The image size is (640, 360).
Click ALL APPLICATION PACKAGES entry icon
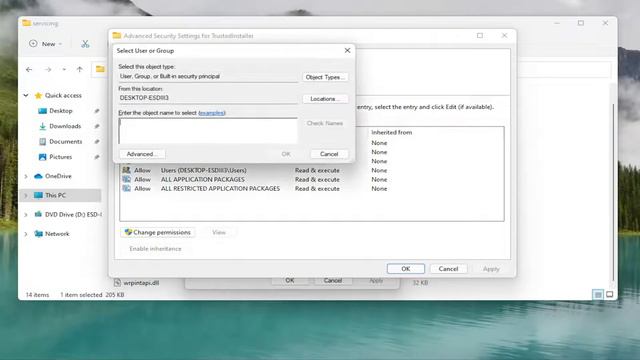click(127, 179)
